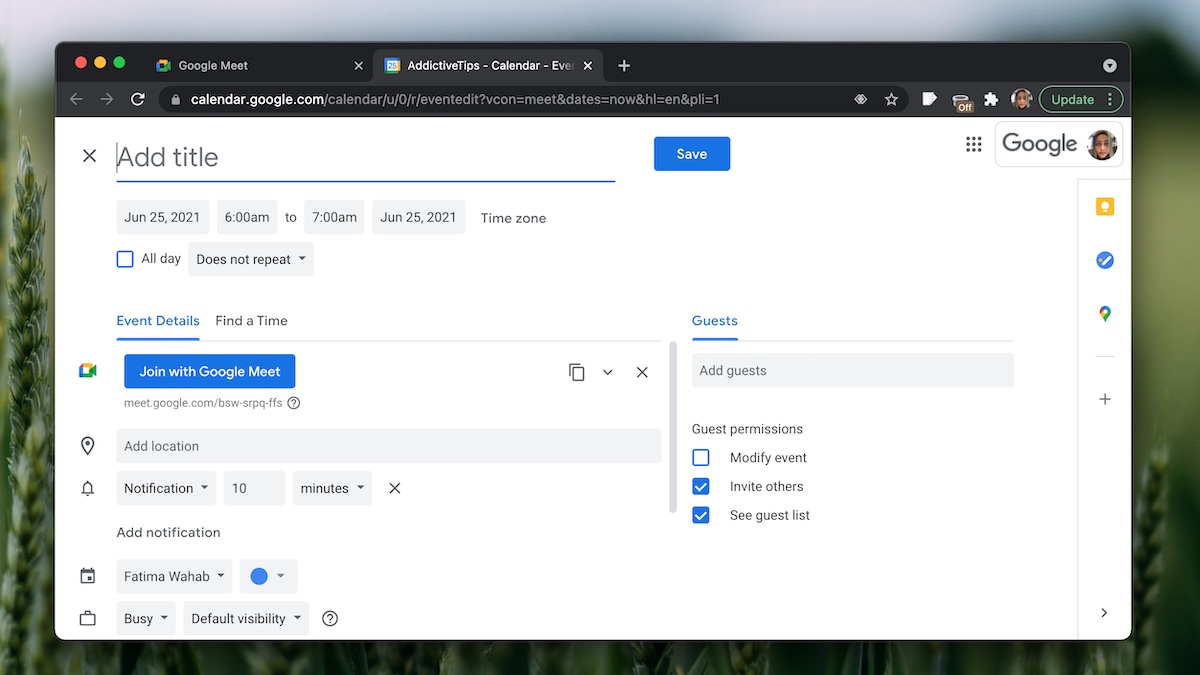This screenshot has width=1200, height=675.
Task: Open the event color dropdown
Action: 268,576
